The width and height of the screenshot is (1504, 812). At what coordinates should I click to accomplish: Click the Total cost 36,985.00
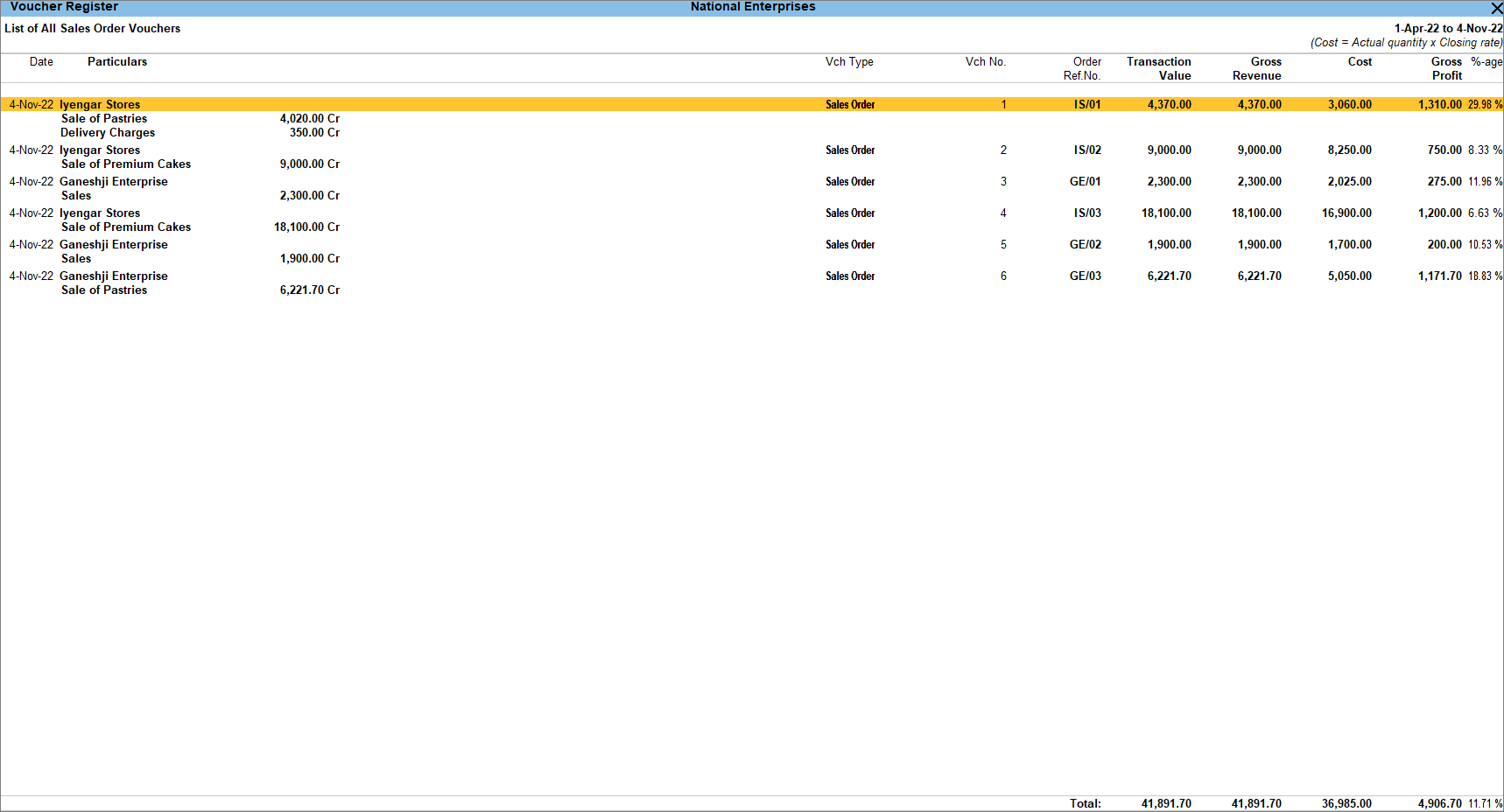click(x=1346, y=803)
